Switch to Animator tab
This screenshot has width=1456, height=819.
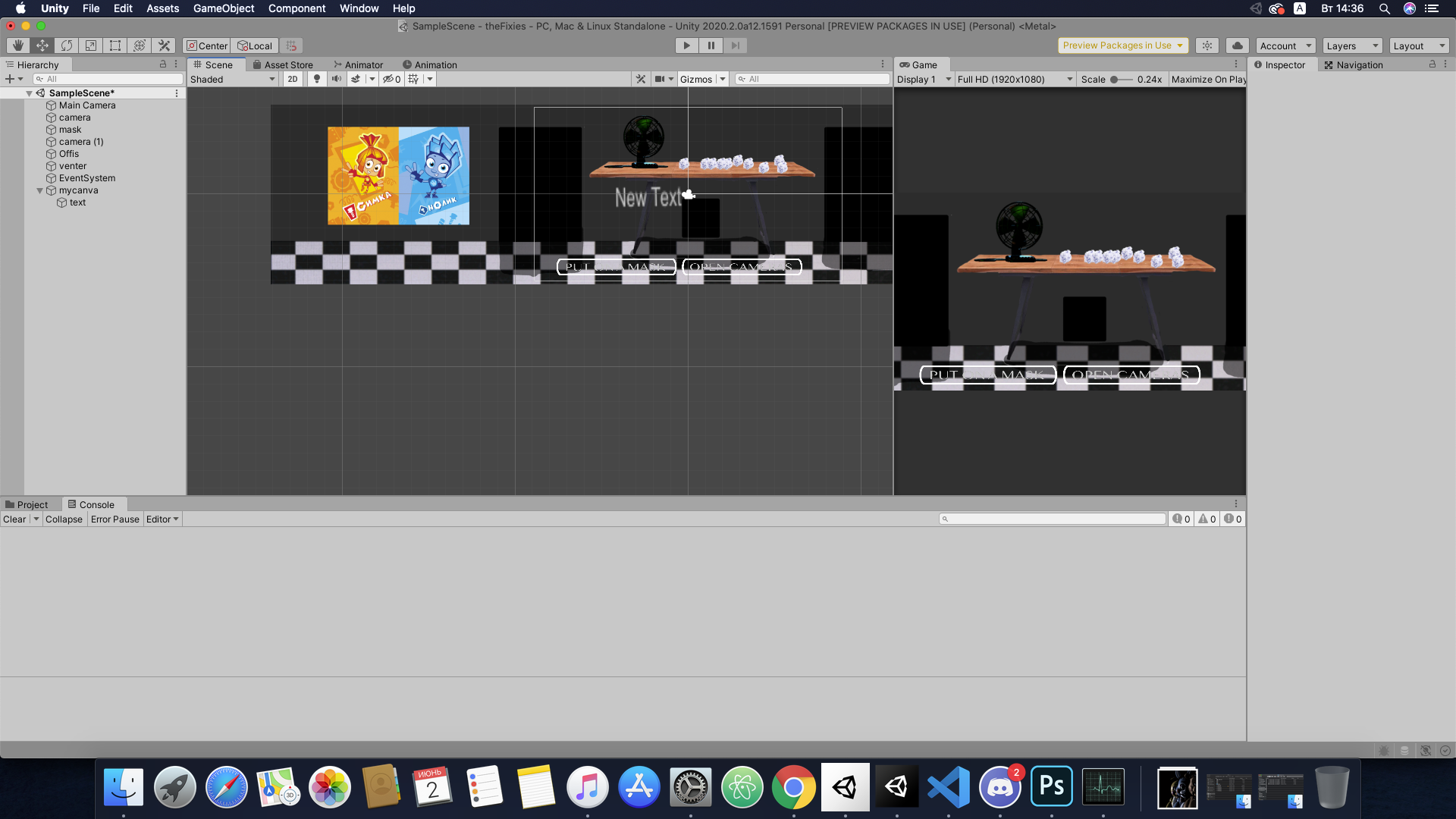click(359, 64)
